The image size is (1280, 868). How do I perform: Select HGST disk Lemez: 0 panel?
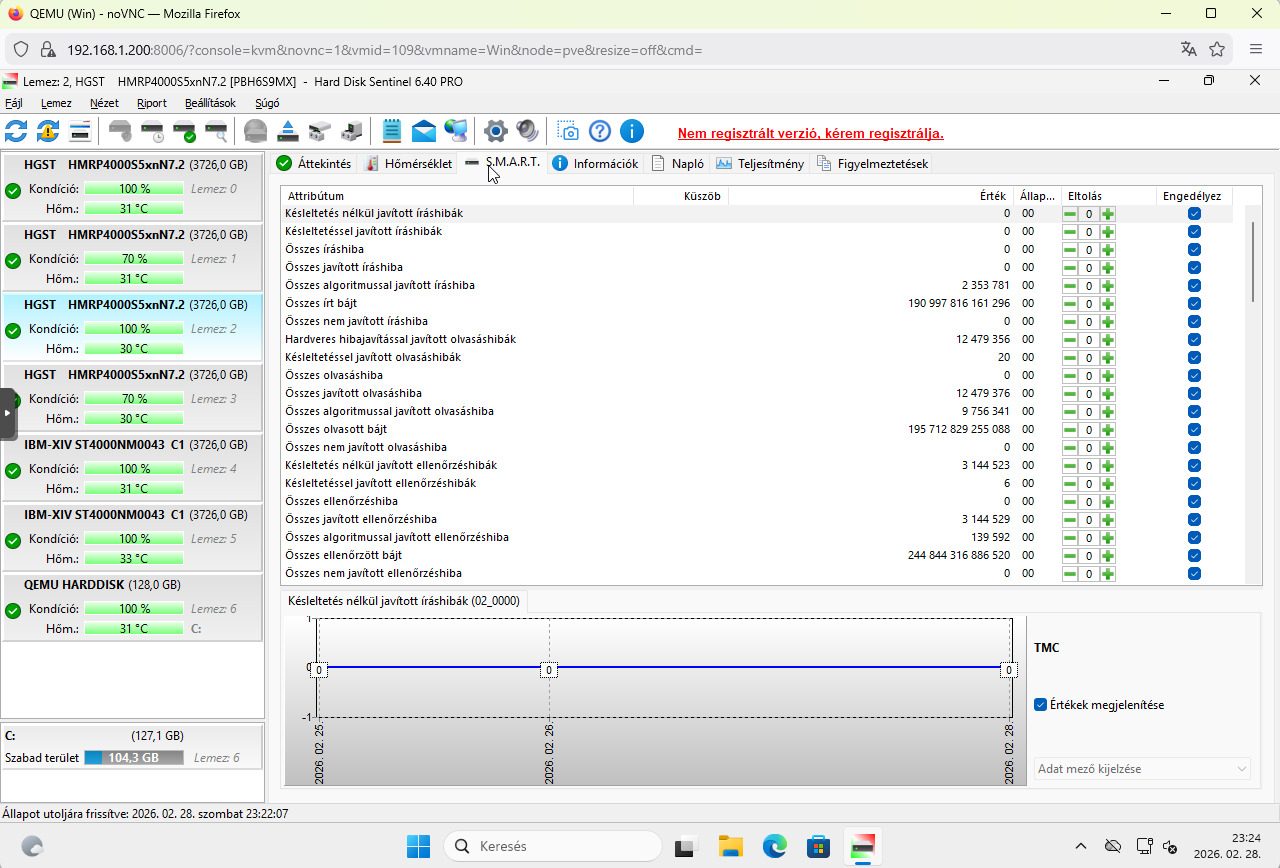click(x=132, y=187)
